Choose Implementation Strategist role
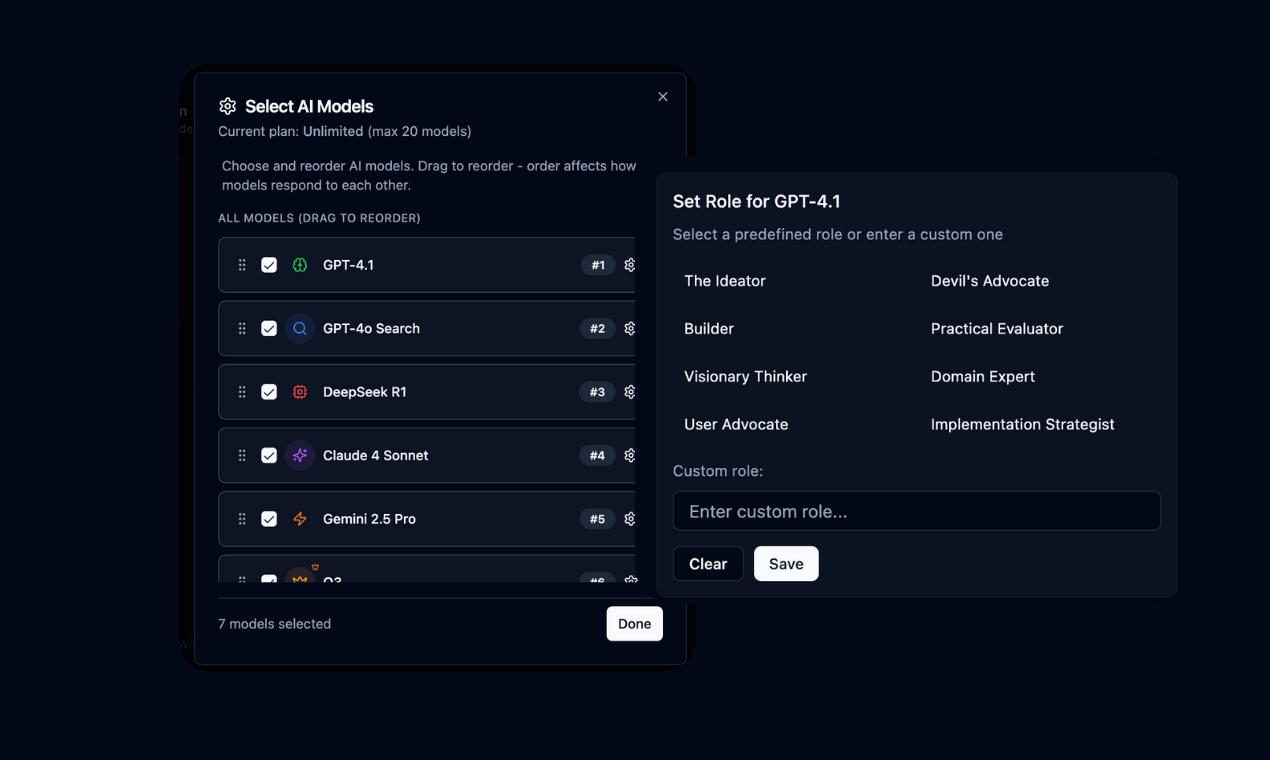 (x=1022, y=425)
